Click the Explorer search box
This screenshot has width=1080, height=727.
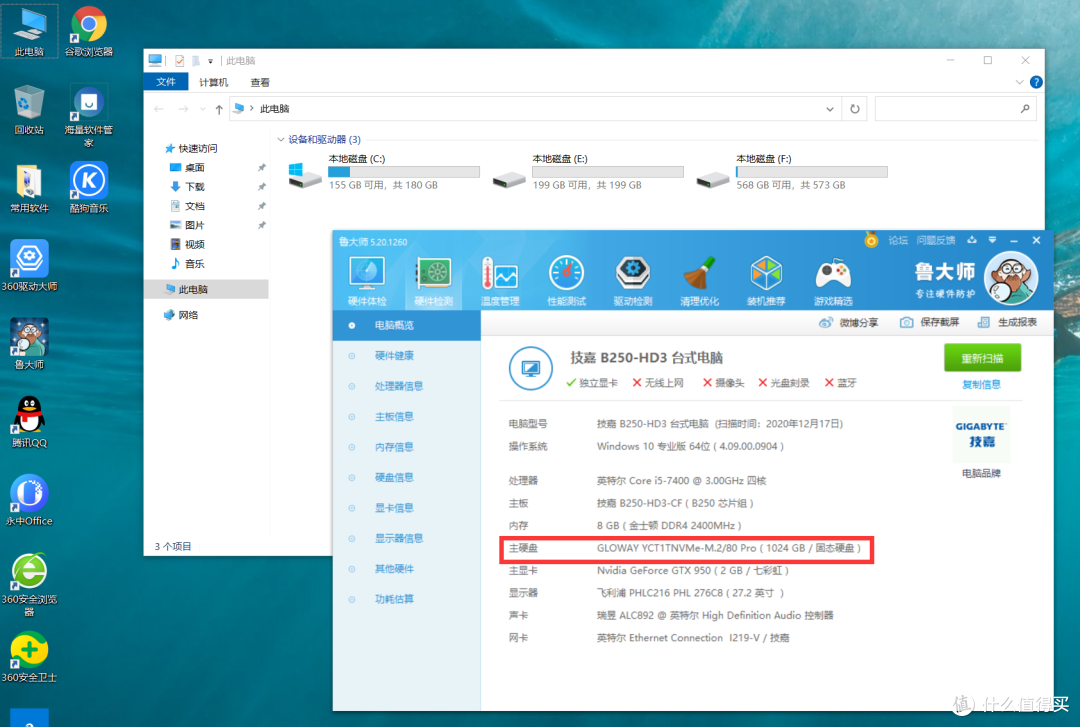pos(955,109)
